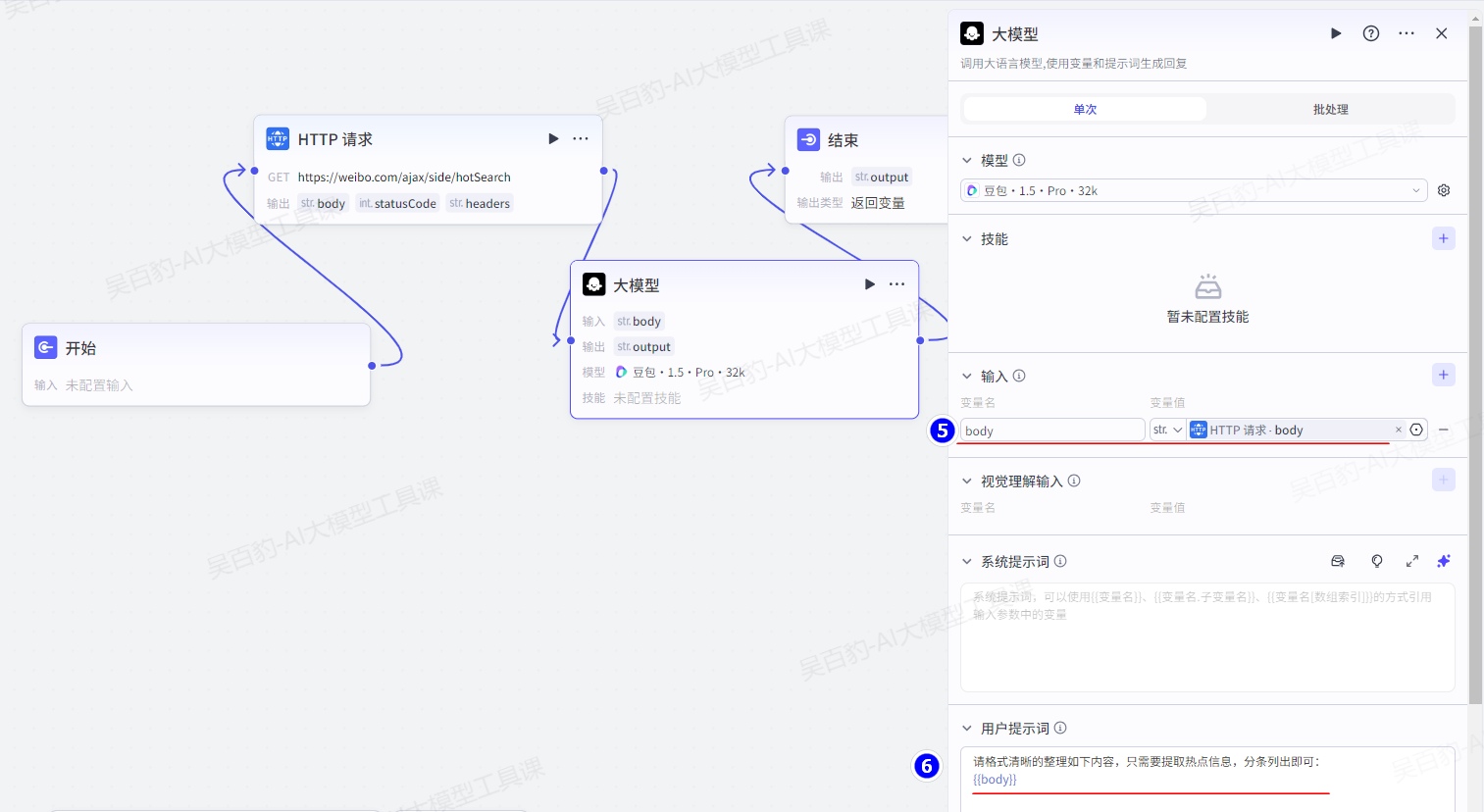Clear the HTTP 请求 body variable value
Viewport: 1484px width, 812px height.
(1399, 430)
